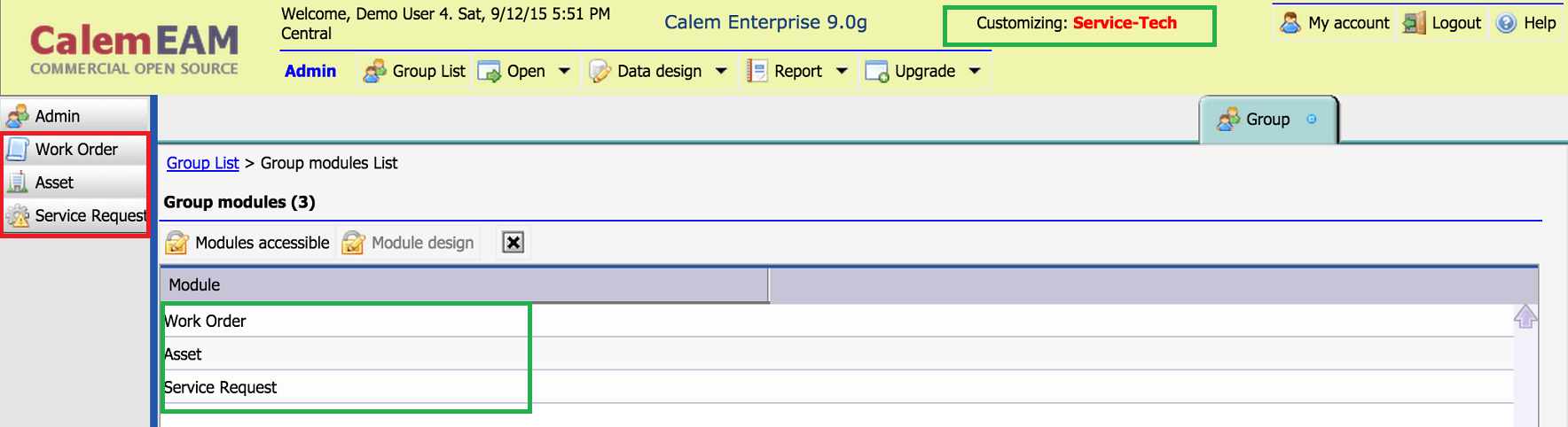Click the X box button in list toolbar
Screen dimensions: 1568x427
(514, 243)
